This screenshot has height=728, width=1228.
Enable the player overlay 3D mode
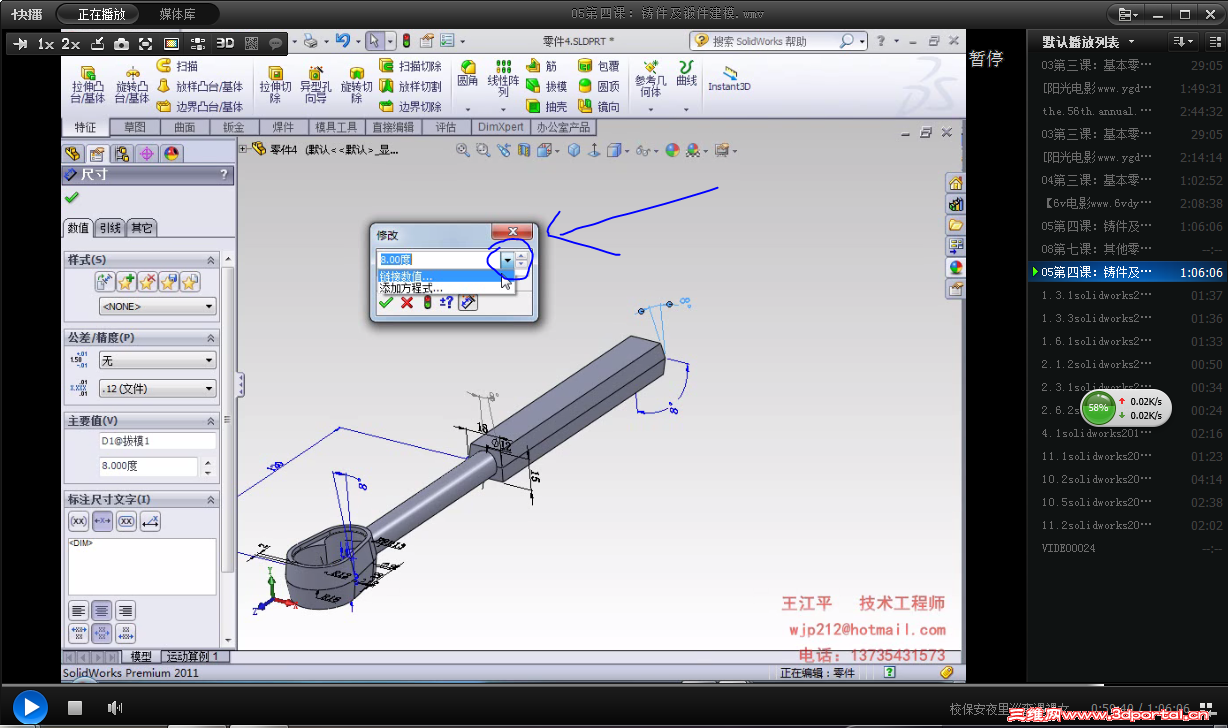(x=225, y=44)
